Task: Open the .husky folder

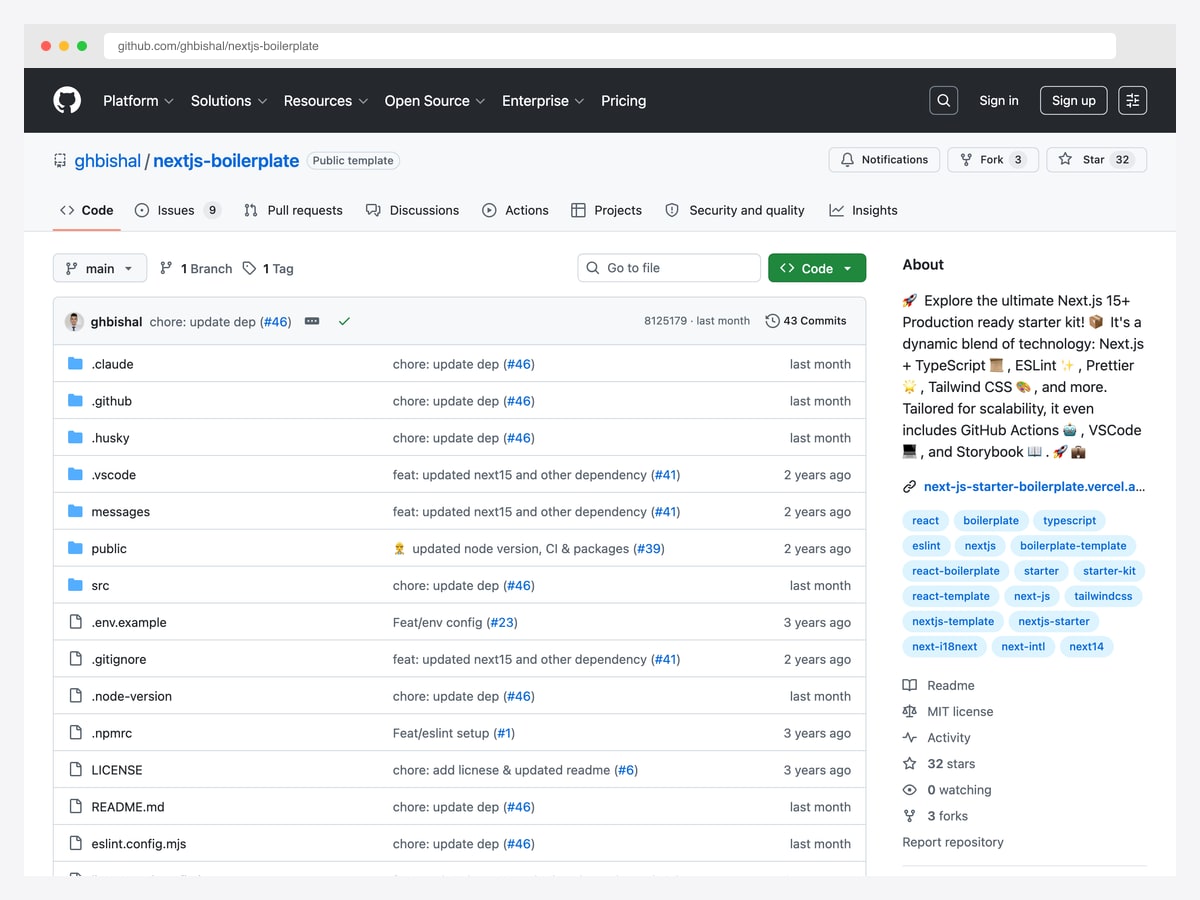Action: click(x=110, y=438)
